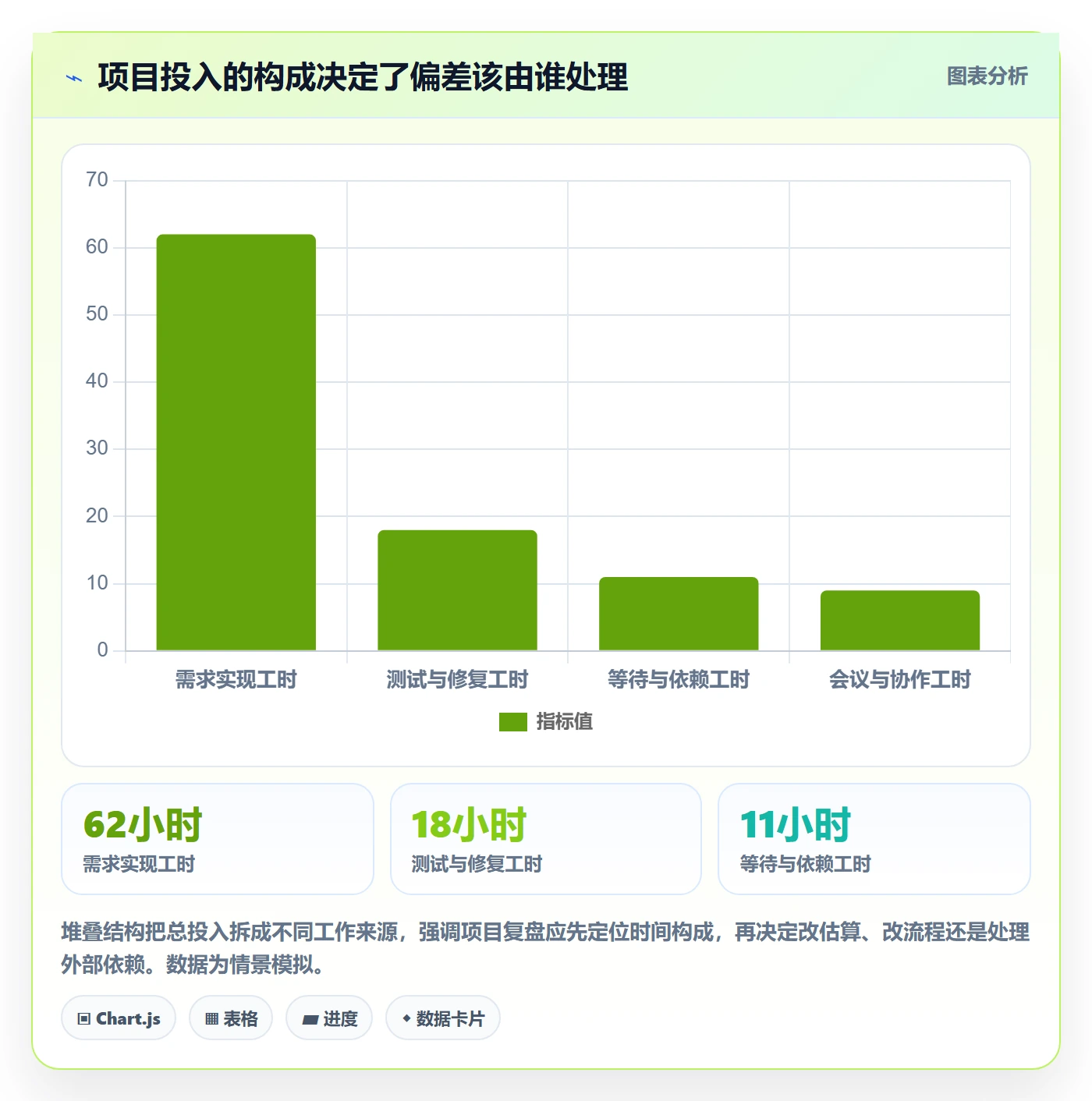Screen dimensions: 1092x1101
Task: Click the lightning bolt icon beside the title
Action: [74, 78]
